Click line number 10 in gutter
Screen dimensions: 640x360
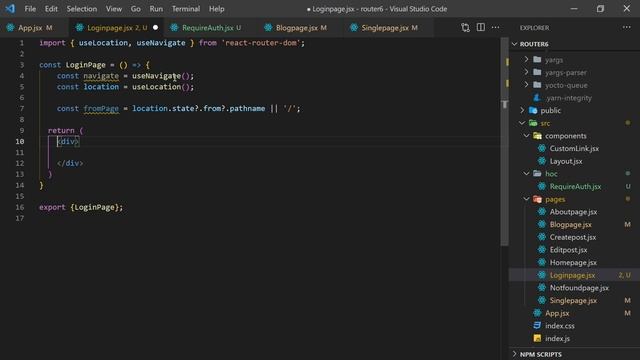[x=20, y=141]
